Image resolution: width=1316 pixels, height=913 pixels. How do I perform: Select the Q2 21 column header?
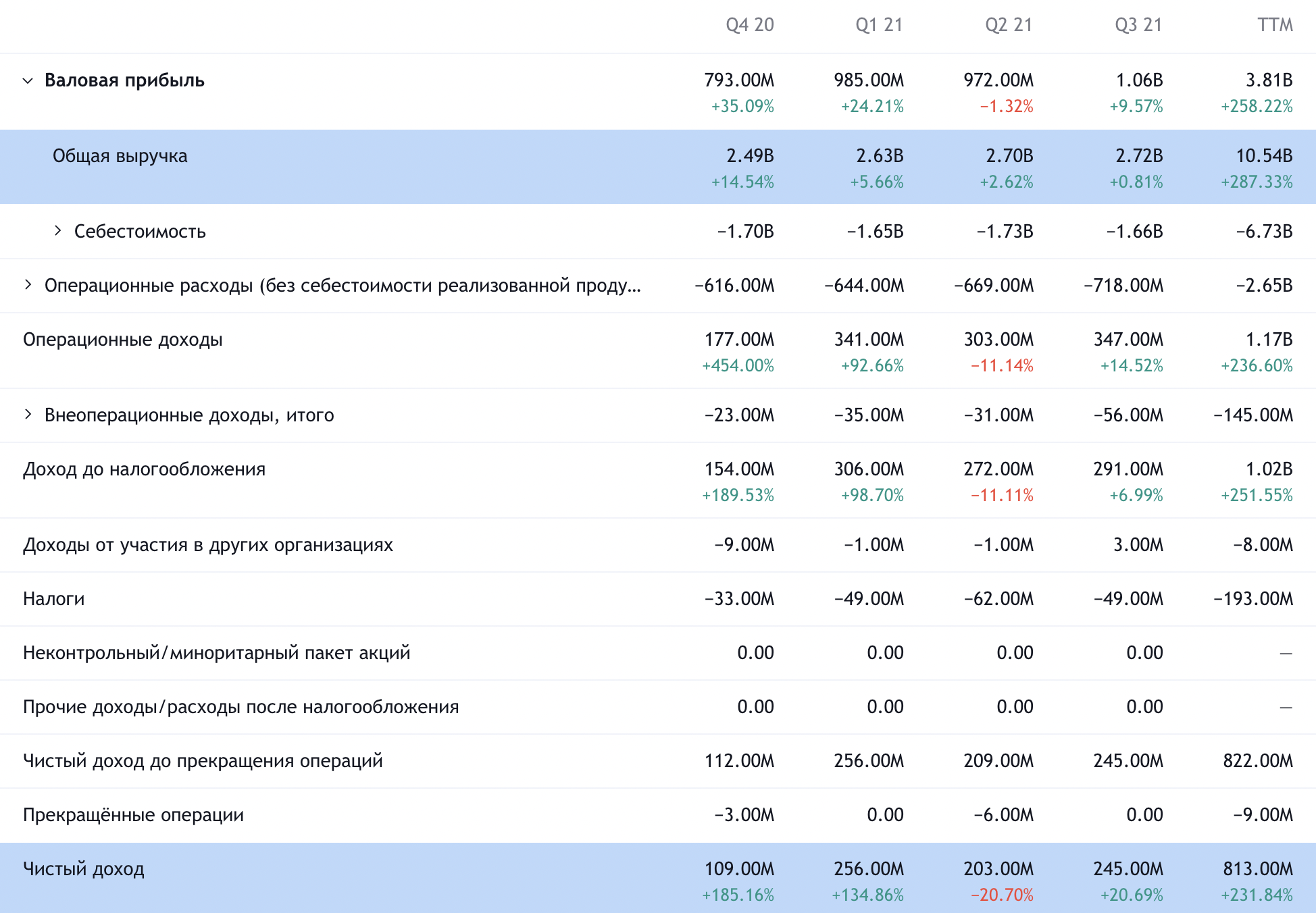point(1009,25)
